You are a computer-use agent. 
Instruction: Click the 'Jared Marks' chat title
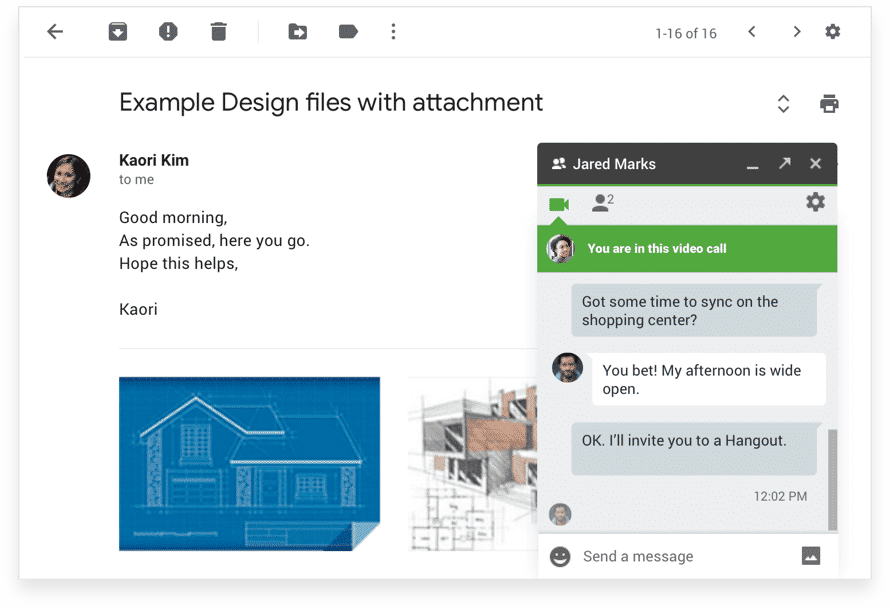(x=614, y=164)
